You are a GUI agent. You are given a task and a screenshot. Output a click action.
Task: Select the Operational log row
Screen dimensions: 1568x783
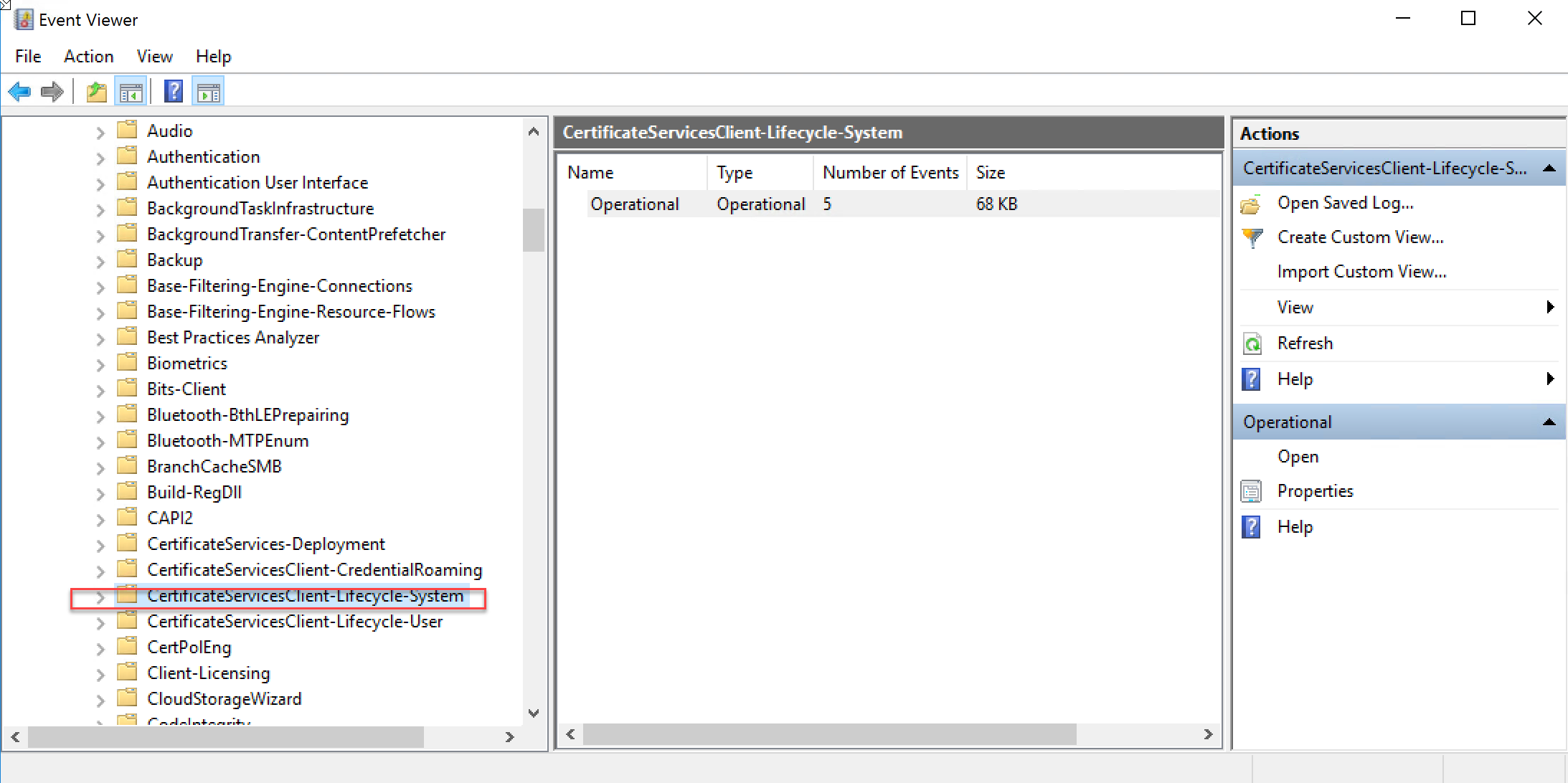point(634,204)
